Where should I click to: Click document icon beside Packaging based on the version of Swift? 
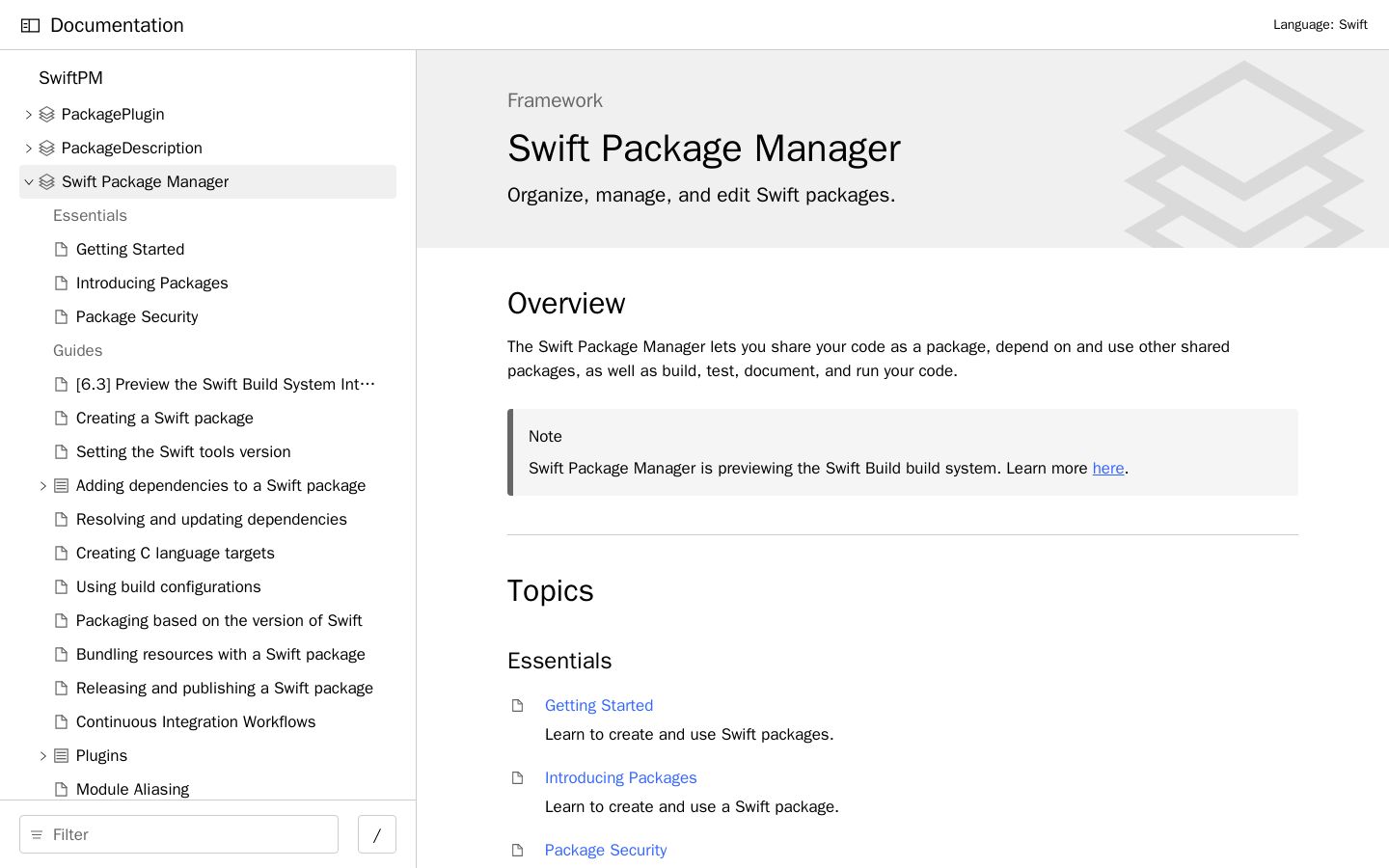click(x=62, y=621)
